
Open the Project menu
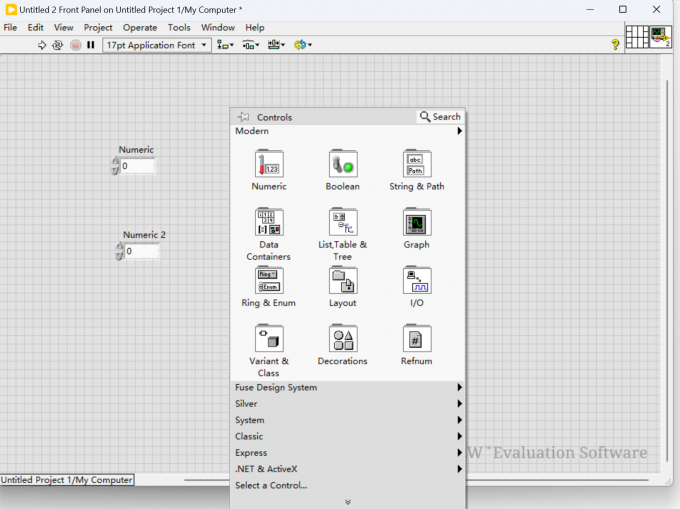tap(98, 27)
